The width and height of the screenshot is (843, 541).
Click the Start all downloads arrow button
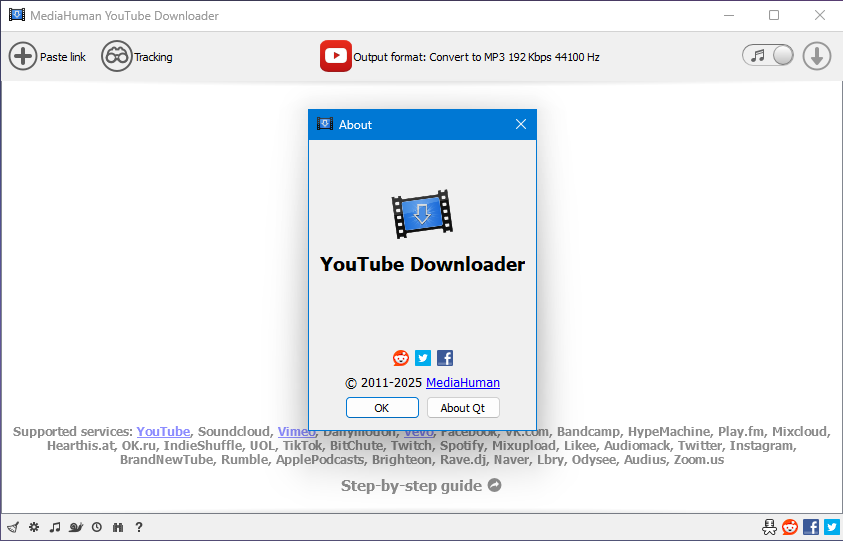[x=817, y=56]
